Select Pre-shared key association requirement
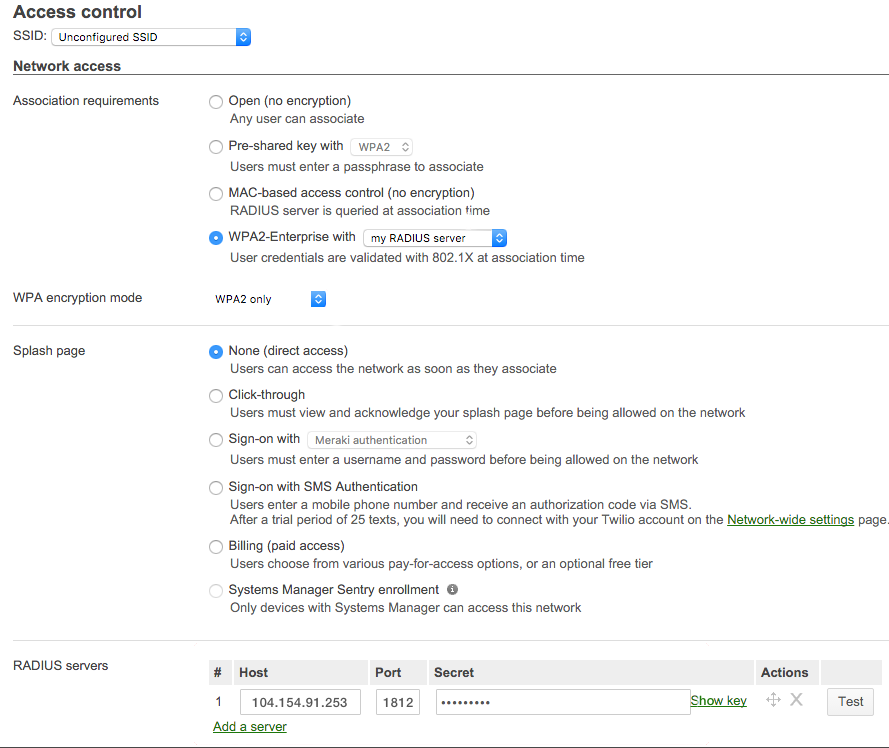 215,146
